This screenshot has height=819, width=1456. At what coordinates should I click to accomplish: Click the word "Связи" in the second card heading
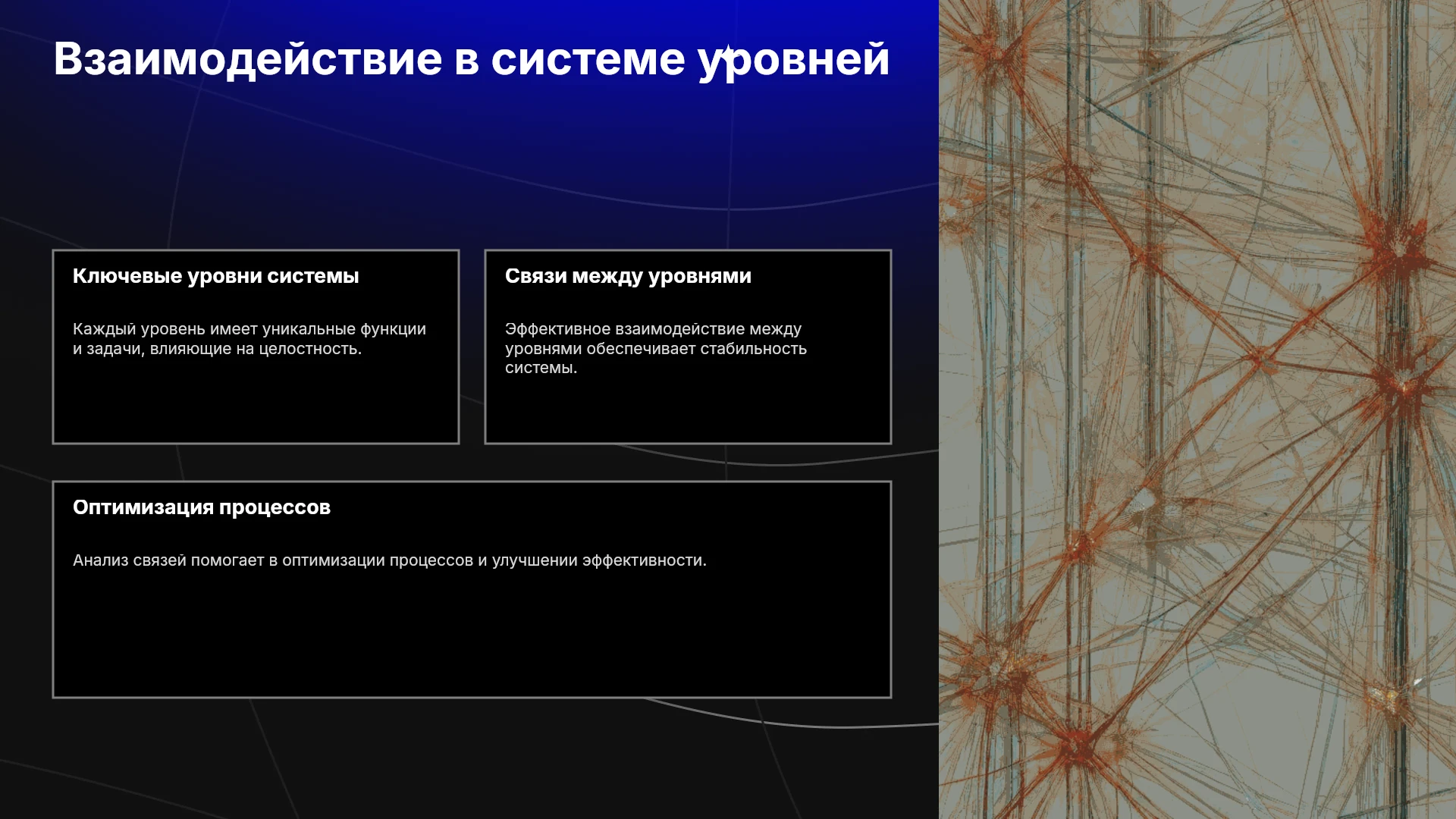[536, 276]
